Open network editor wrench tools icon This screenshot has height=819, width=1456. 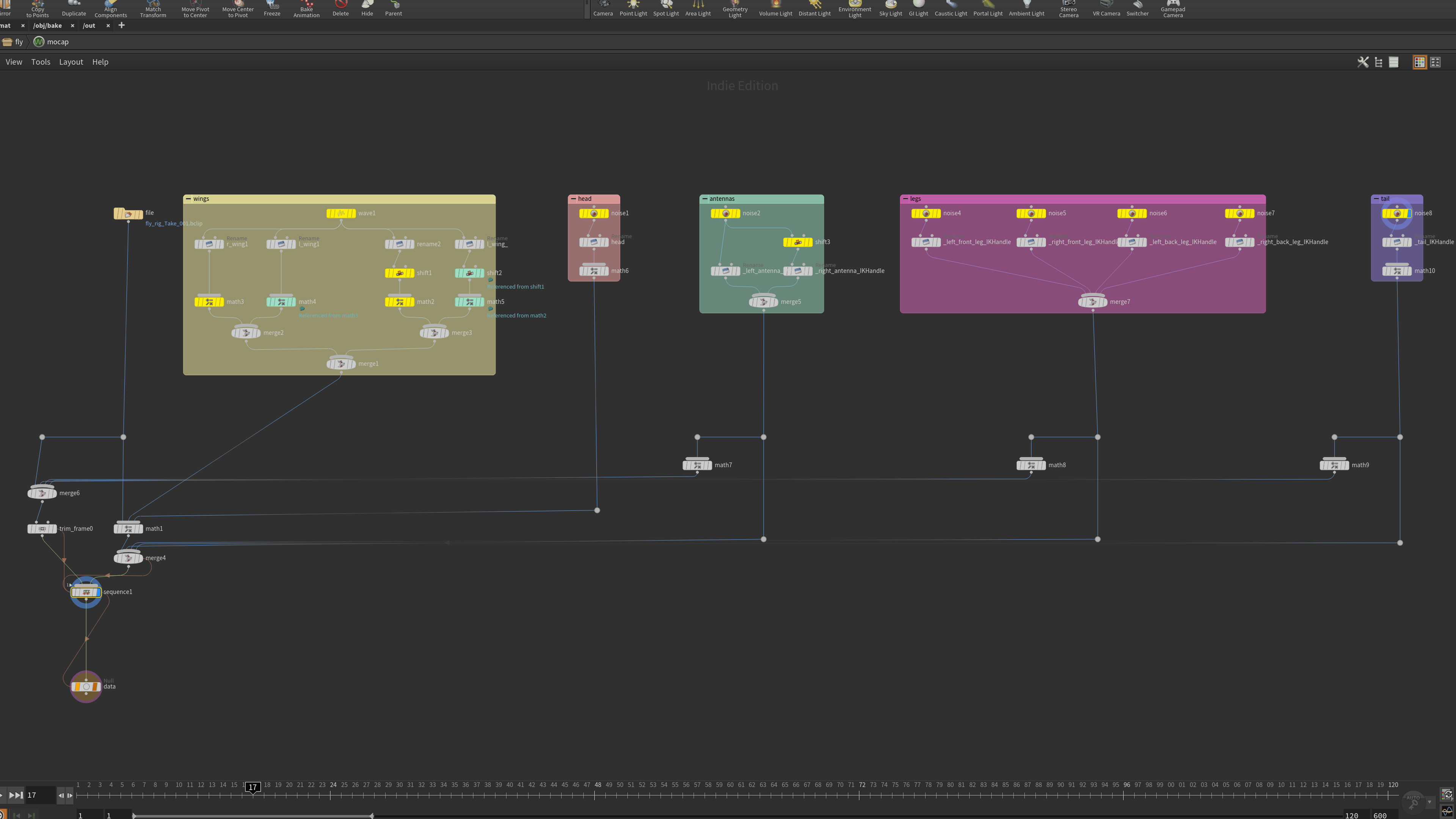[1363, 62]
